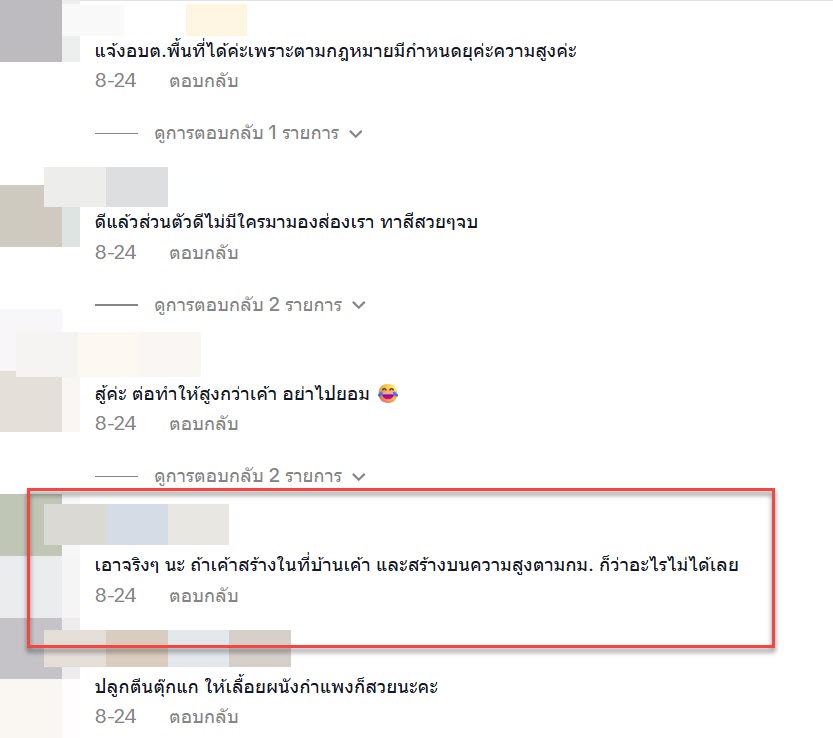Reply to the แจ้งอบต.พื้นที่ได้ค่ะ comment

pyautogui.click(x=203, y=81)
